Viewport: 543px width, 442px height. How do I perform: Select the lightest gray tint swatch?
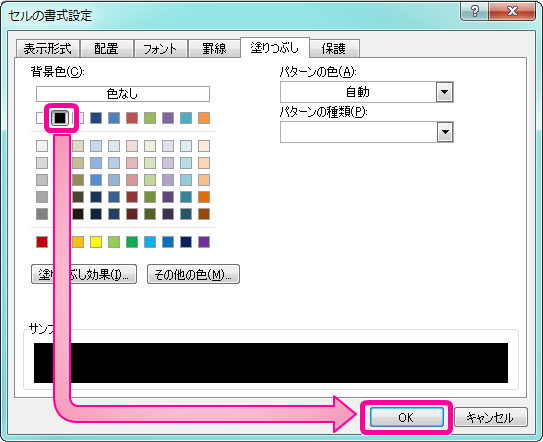pyautogui.click(x=42, y=146)
